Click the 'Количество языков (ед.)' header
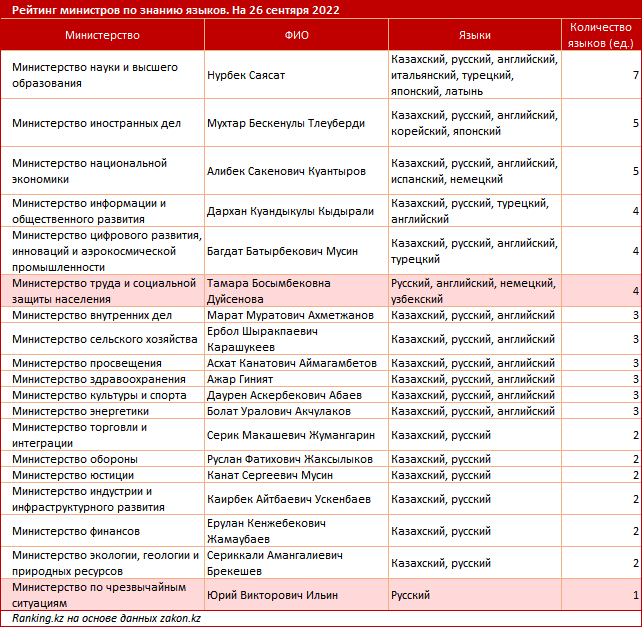Image resolution: width=642 pixels, height=627 pixels. (600, 35)
